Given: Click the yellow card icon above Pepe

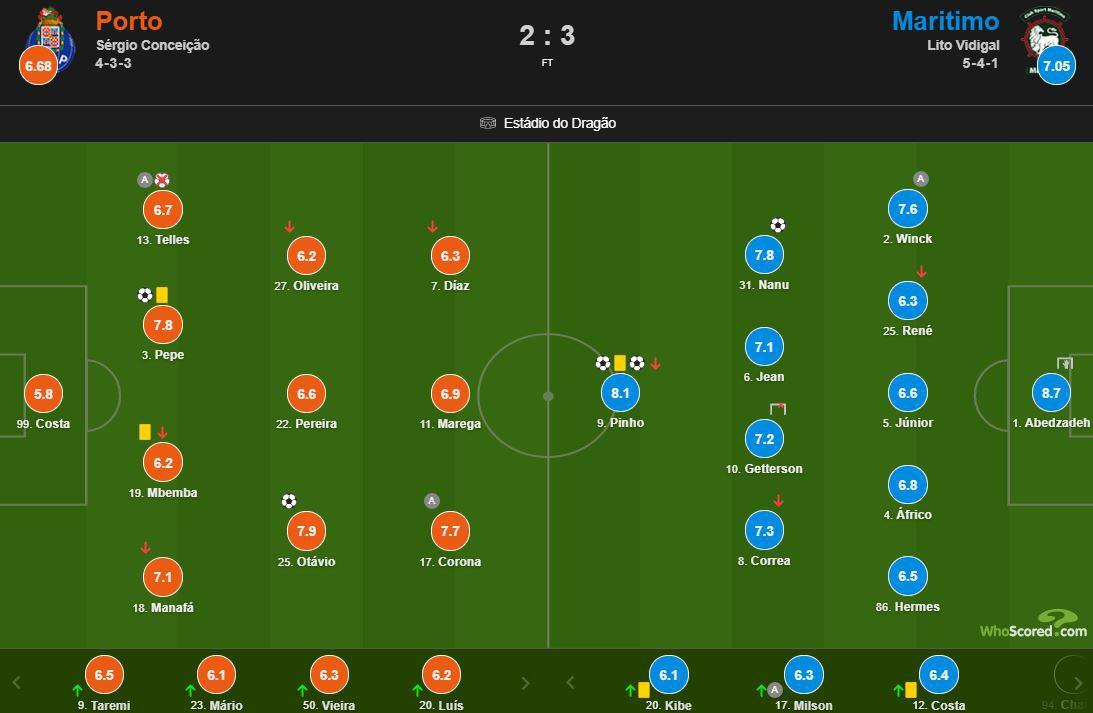Looking at the screenshot, I should 162,295.
